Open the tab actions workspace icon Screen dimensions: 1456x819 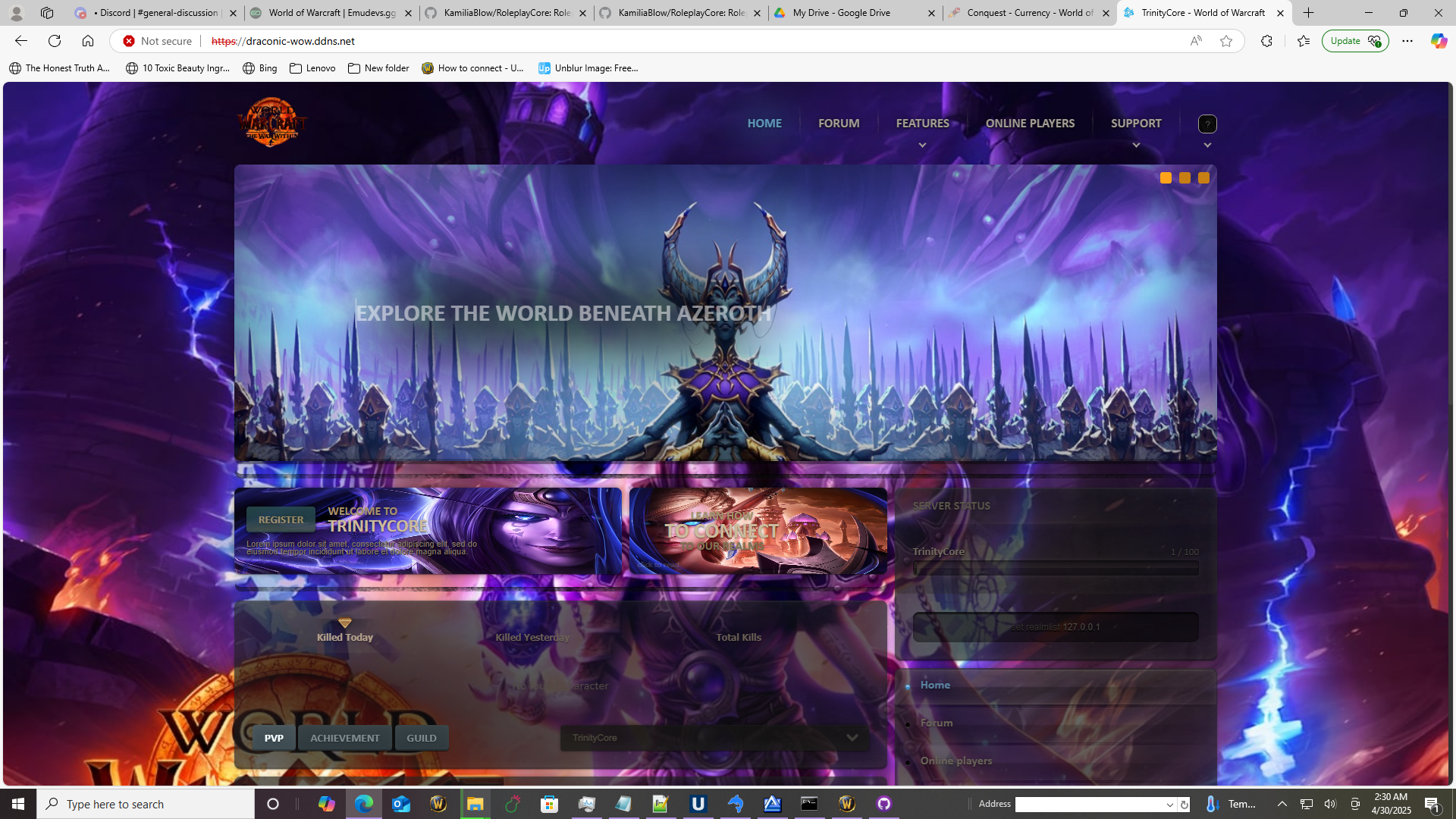pos(47,13)
